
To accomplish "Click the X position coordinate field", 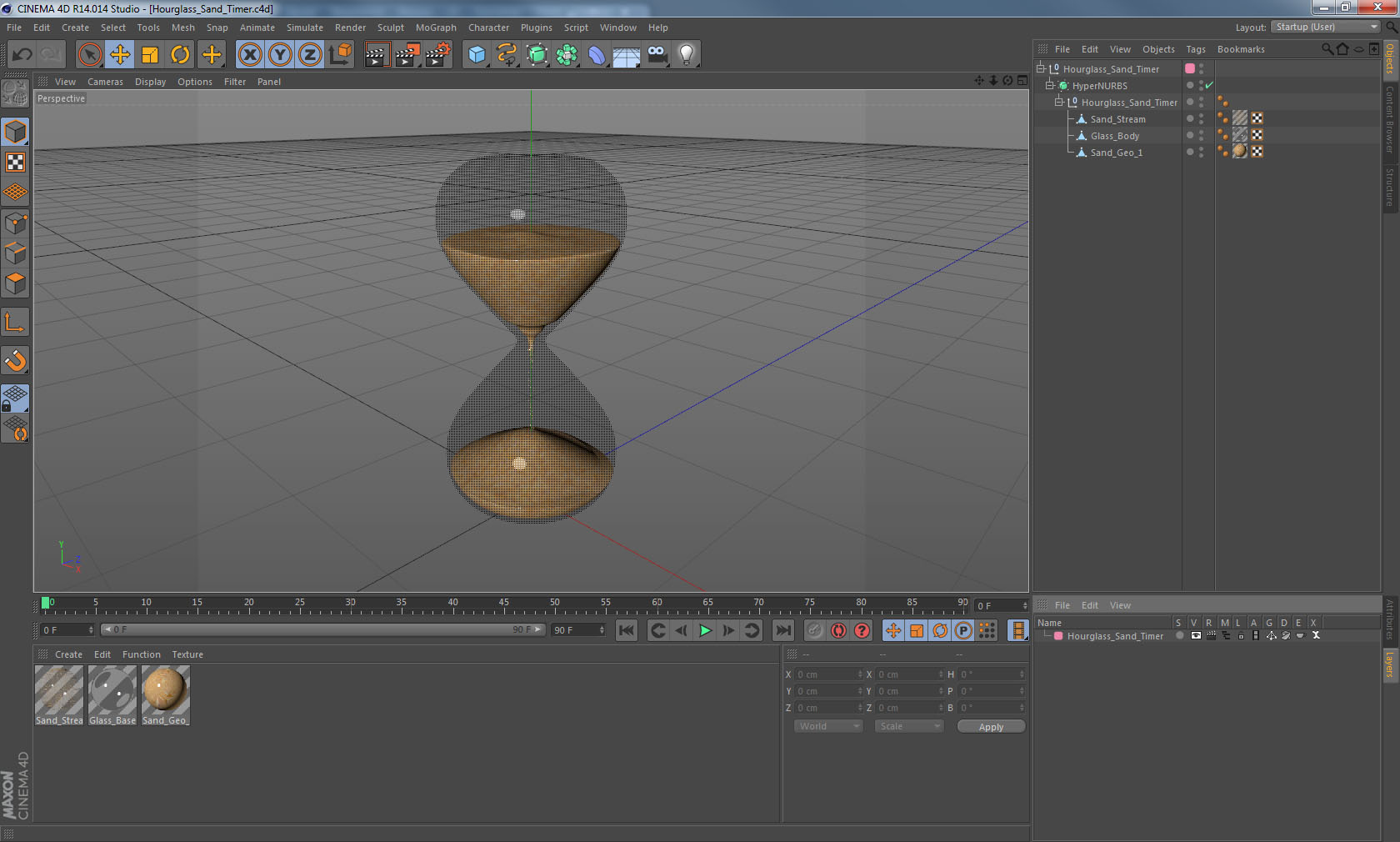I will coord(828,674).
